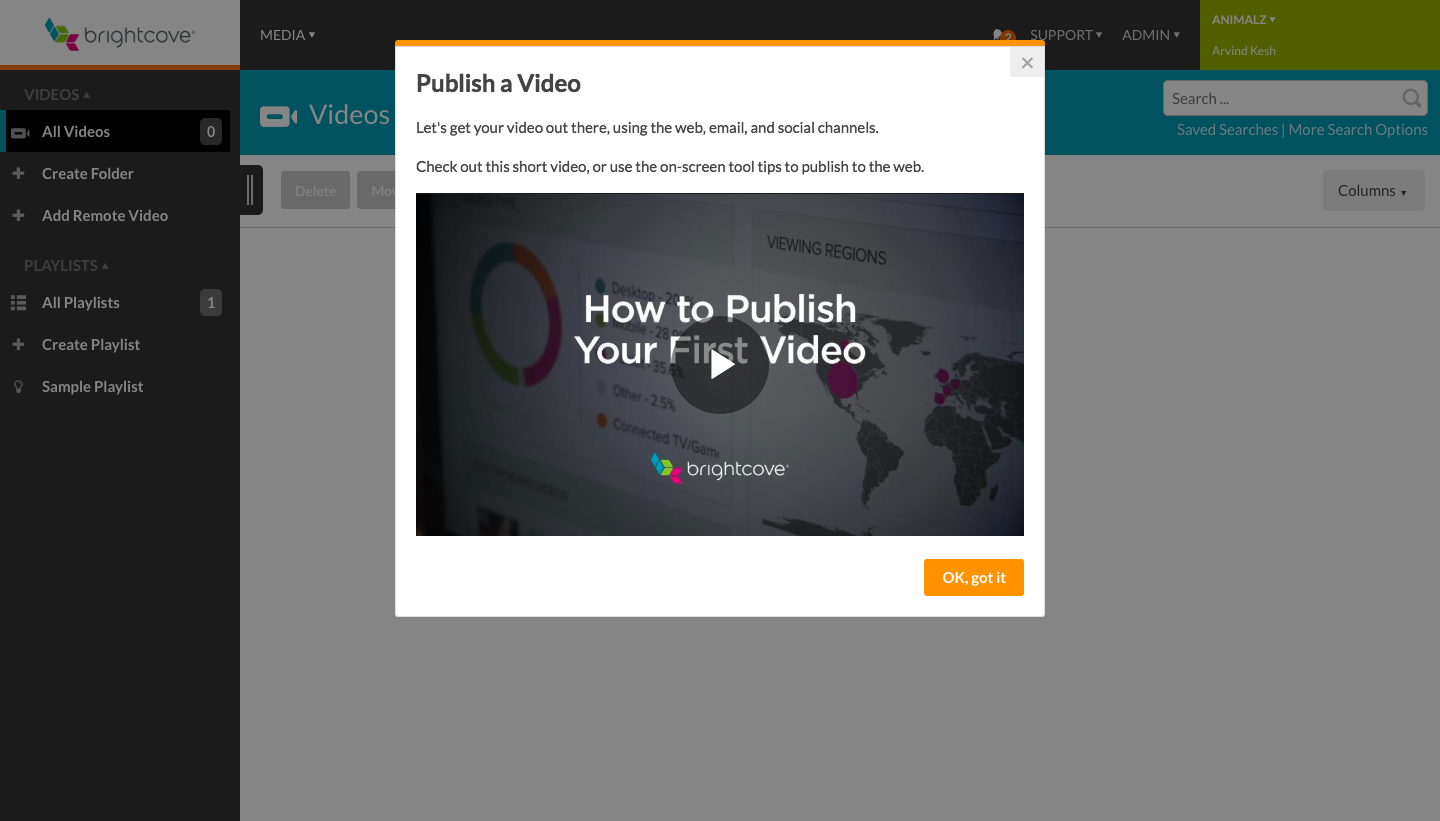Open the SUPPORT dropdown menu
The height and width of the screenshot is (821, 1440).
point(1066,35)
